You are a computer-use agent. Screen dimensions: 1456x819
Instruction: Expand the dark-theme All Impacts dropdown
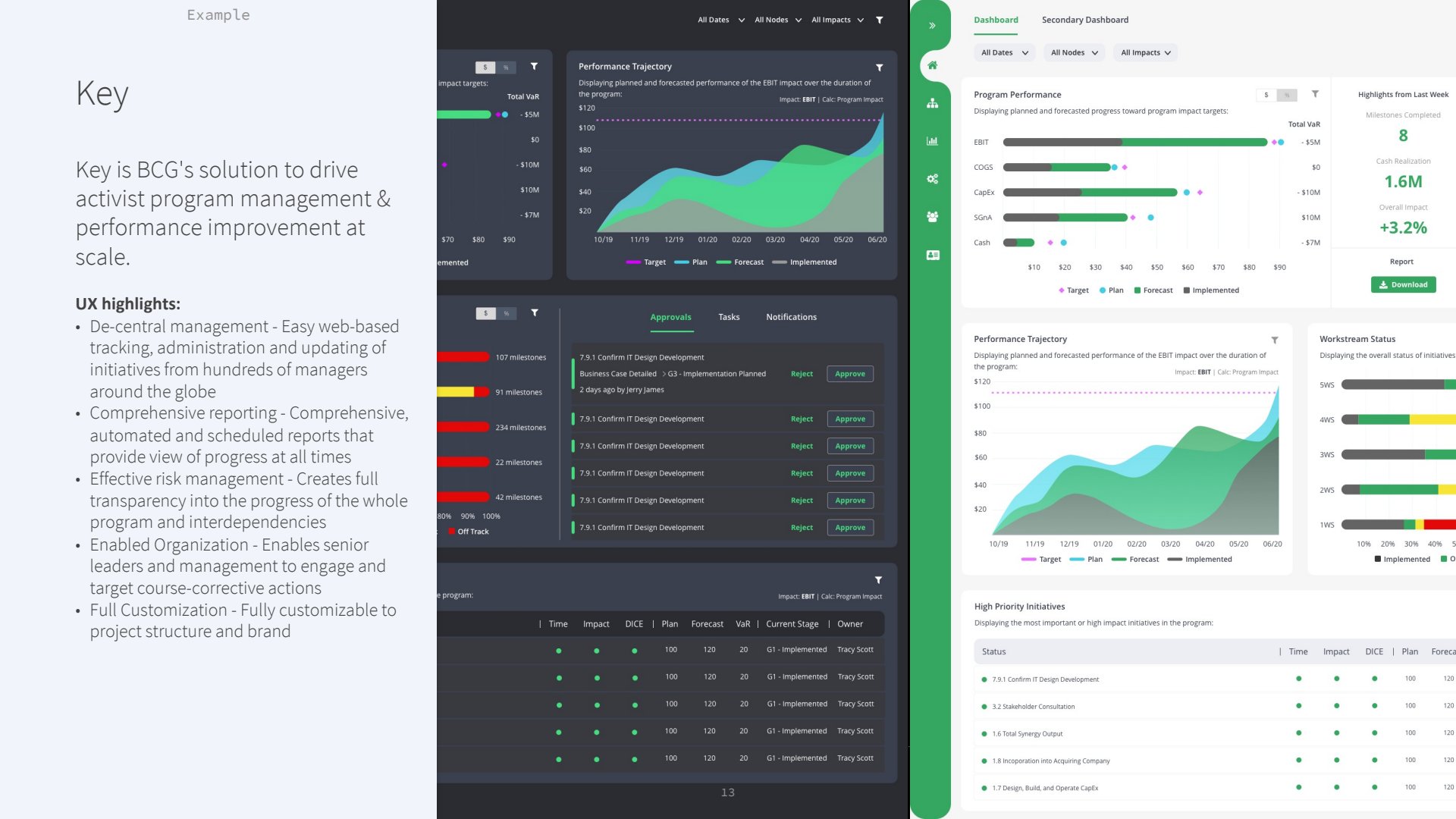[837, 20]
